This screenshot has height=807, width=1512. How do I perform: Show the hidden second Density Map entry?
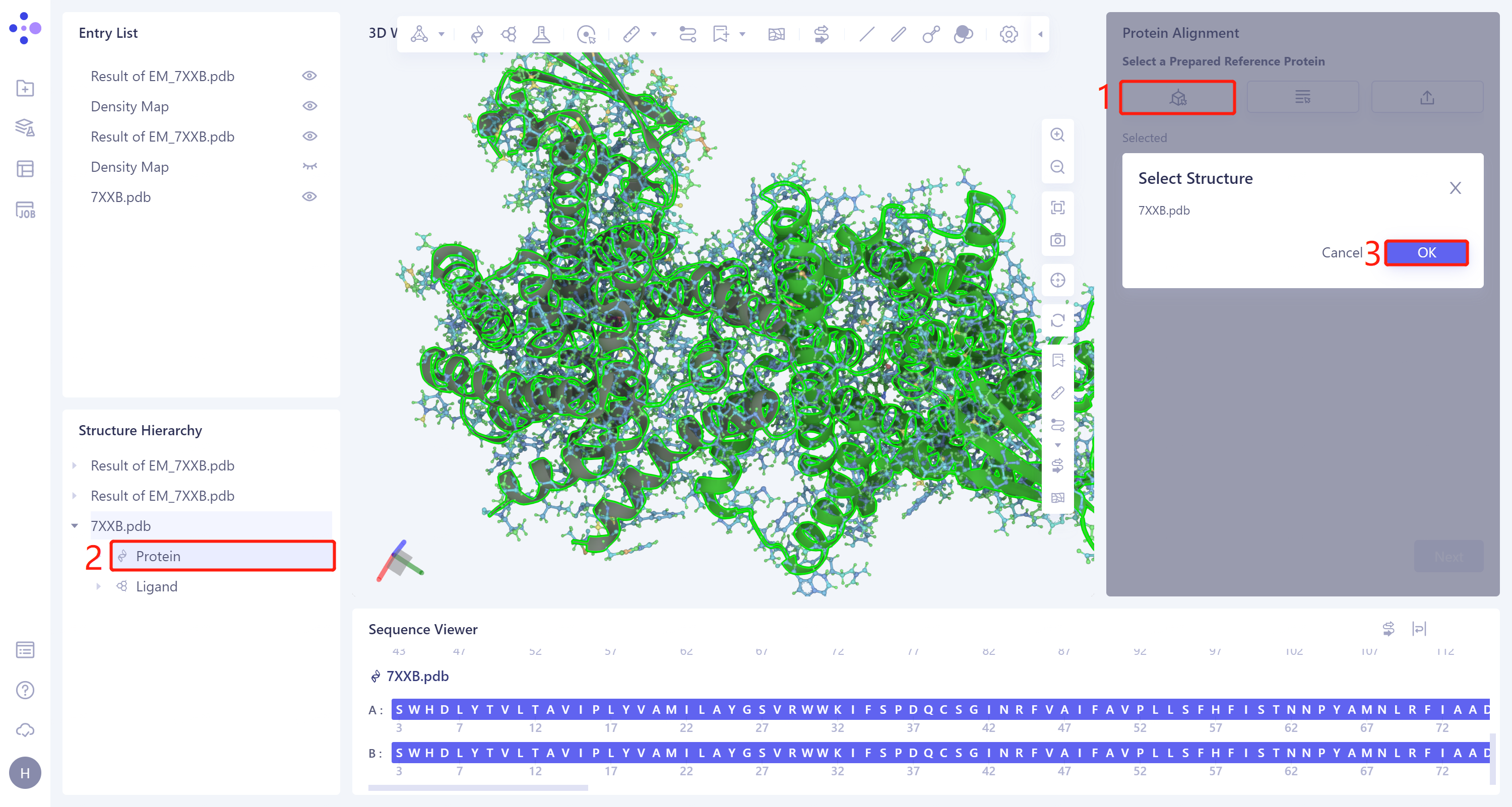pyautogui.click(x=309, y=167)
